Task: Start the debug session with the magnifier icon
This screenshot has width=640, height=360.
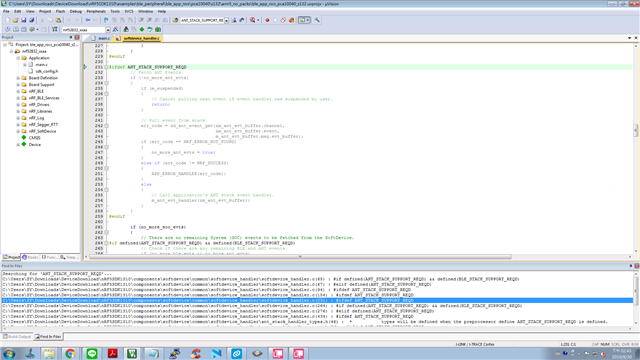Action: [x=253, y=20]
